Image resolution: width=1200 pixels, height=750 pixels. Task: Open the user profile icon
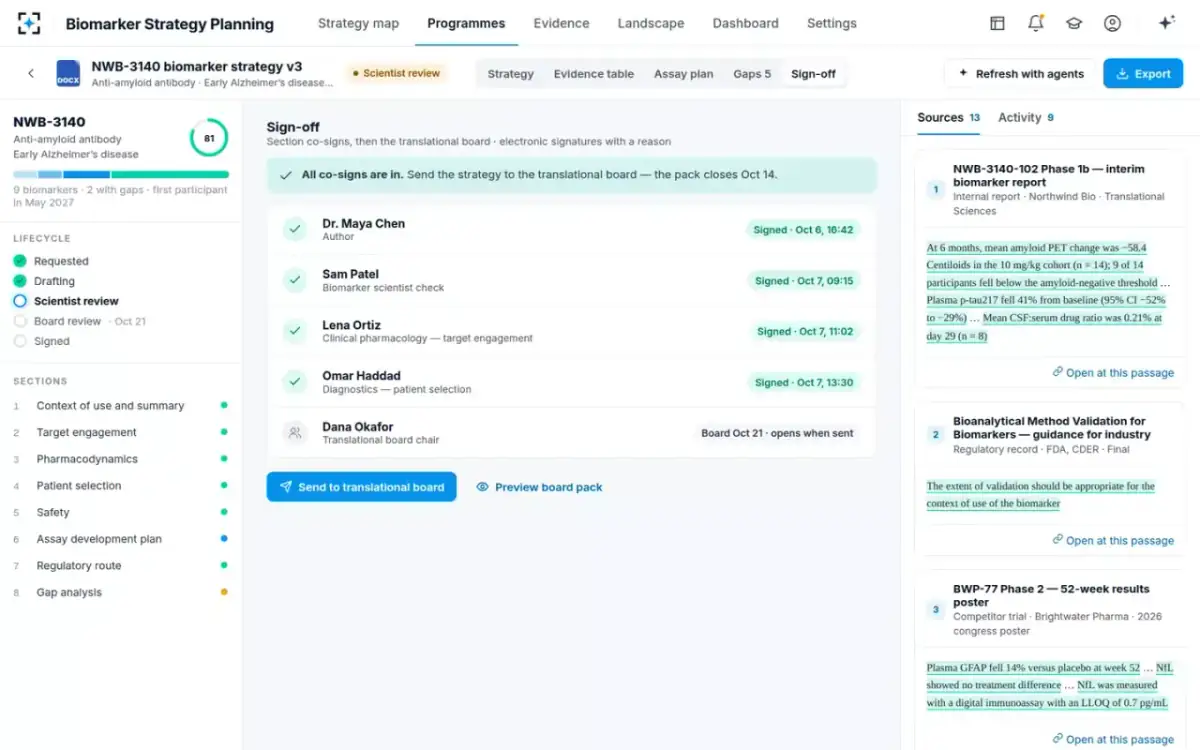click(1112, 23)
